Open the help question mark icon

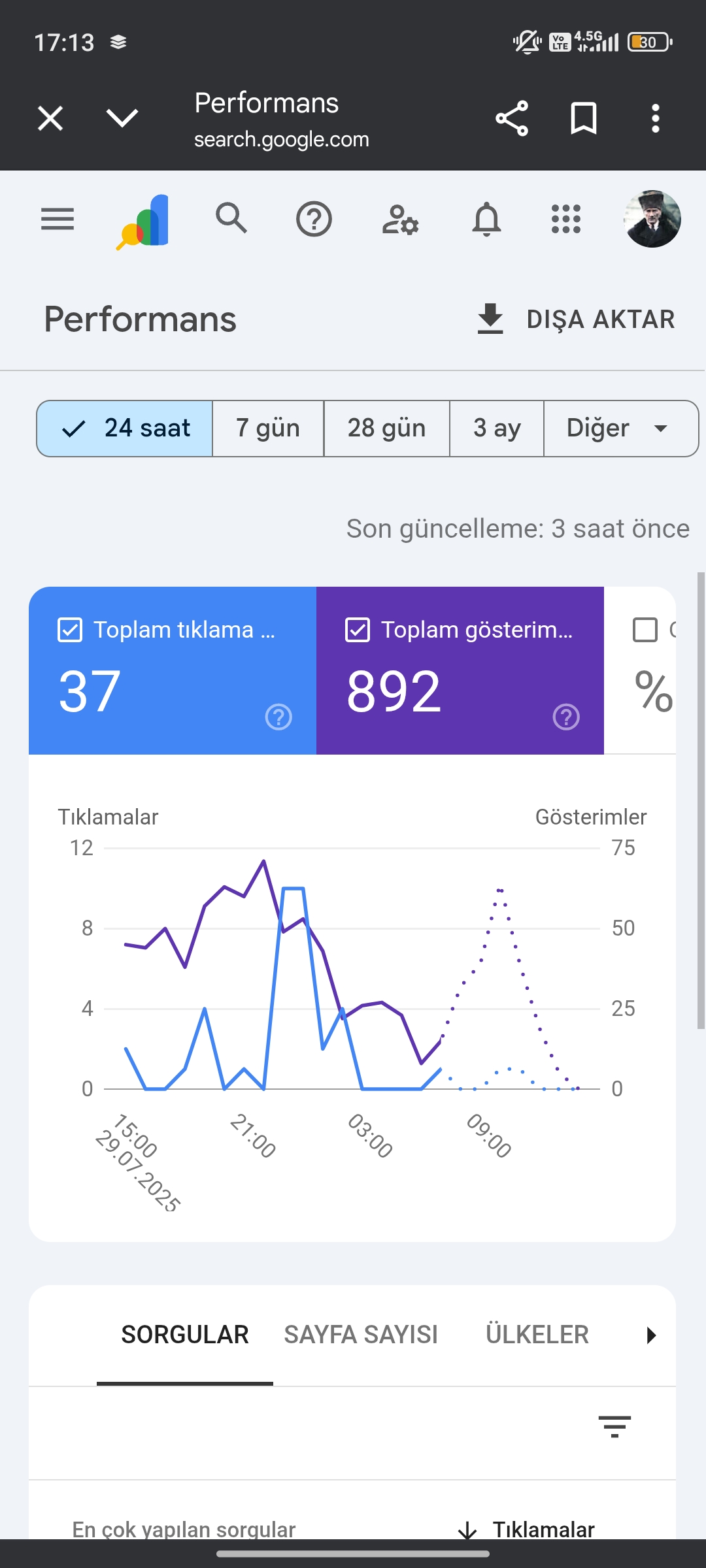[314, 219]
